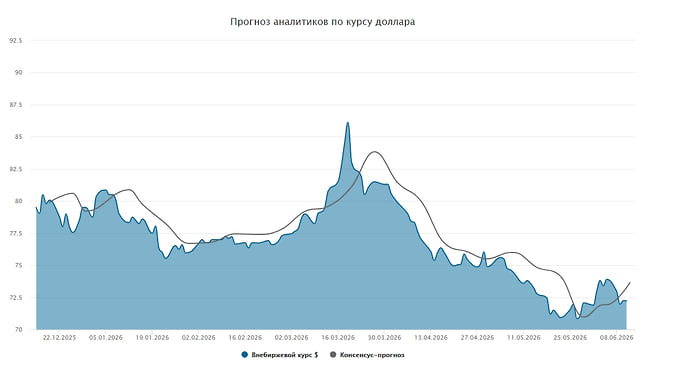Click y-axis value 75
The height and width of the screenshot is (388, 690).
(19, 265)
